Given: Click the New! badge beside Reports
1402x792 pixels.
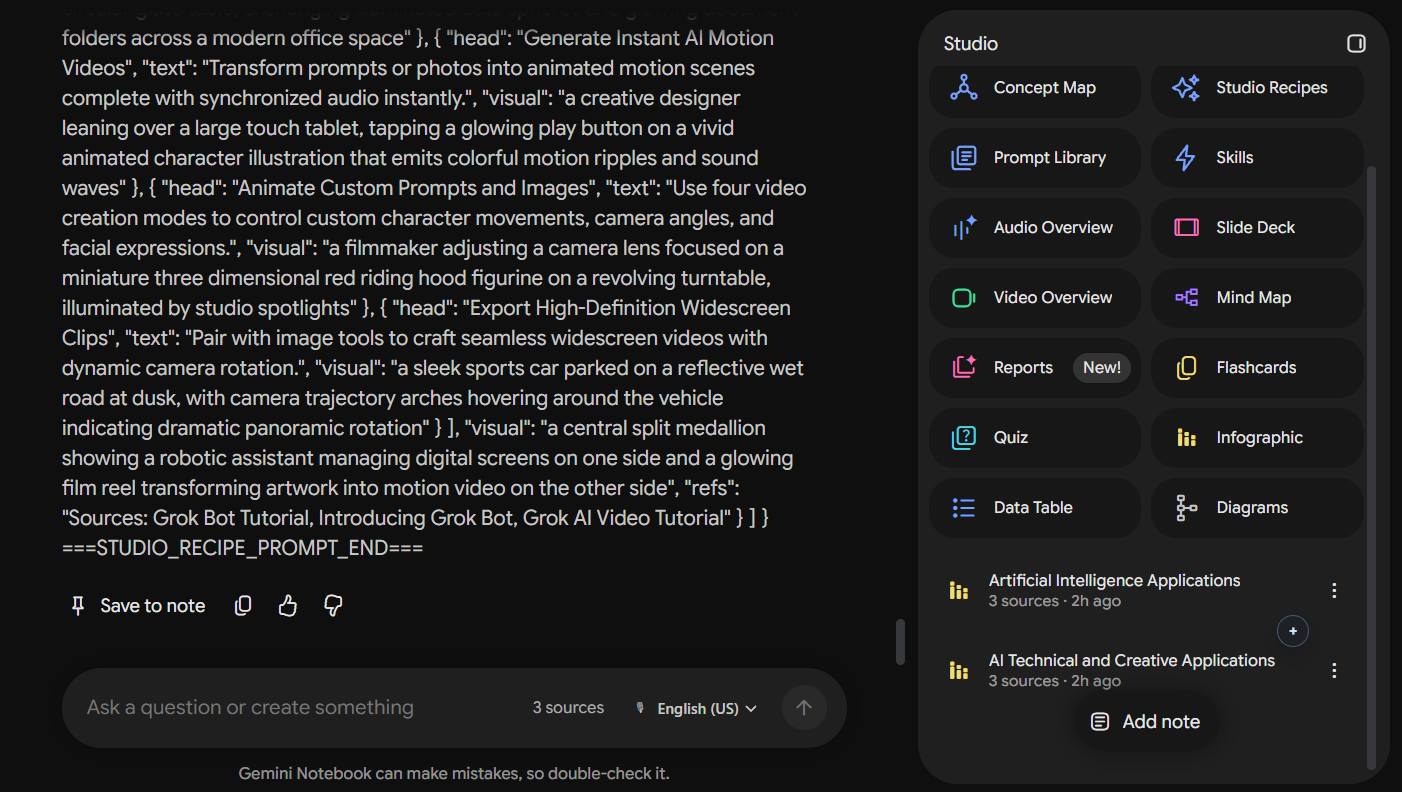Looking at the screenshot, I should click(1102, 368).
